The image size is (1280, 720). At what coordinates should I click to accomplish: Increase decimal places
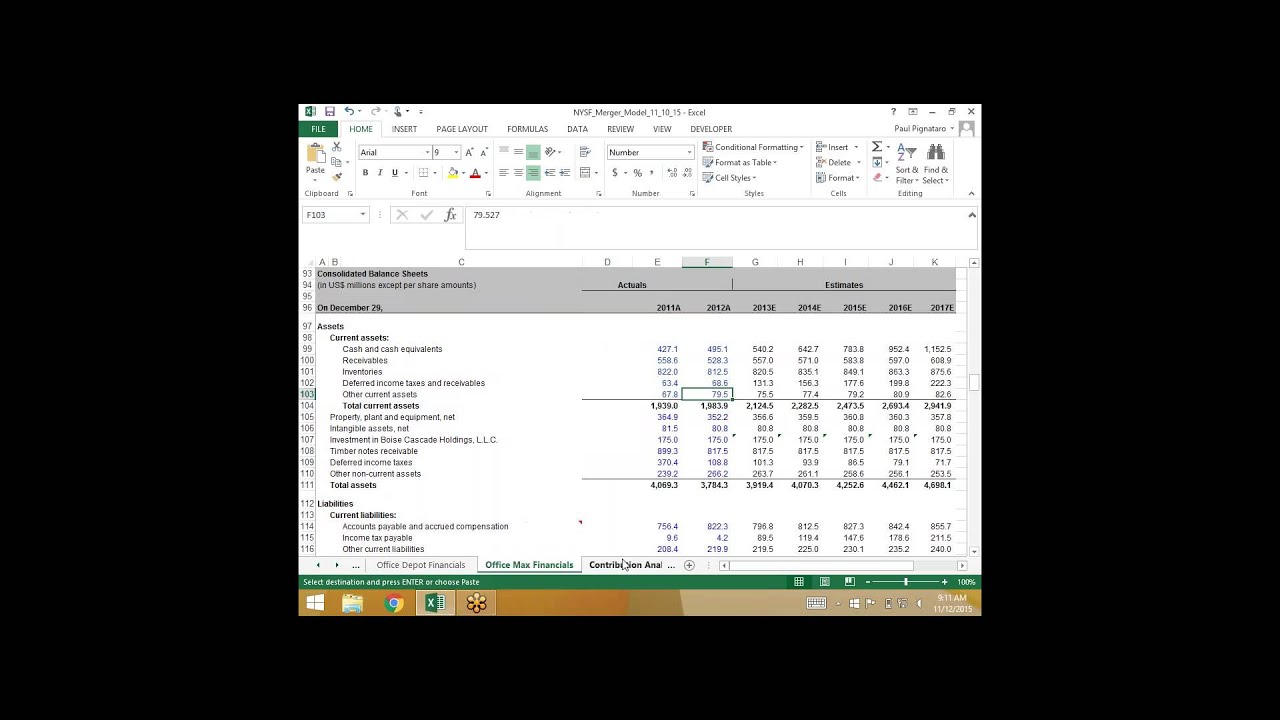671,173
